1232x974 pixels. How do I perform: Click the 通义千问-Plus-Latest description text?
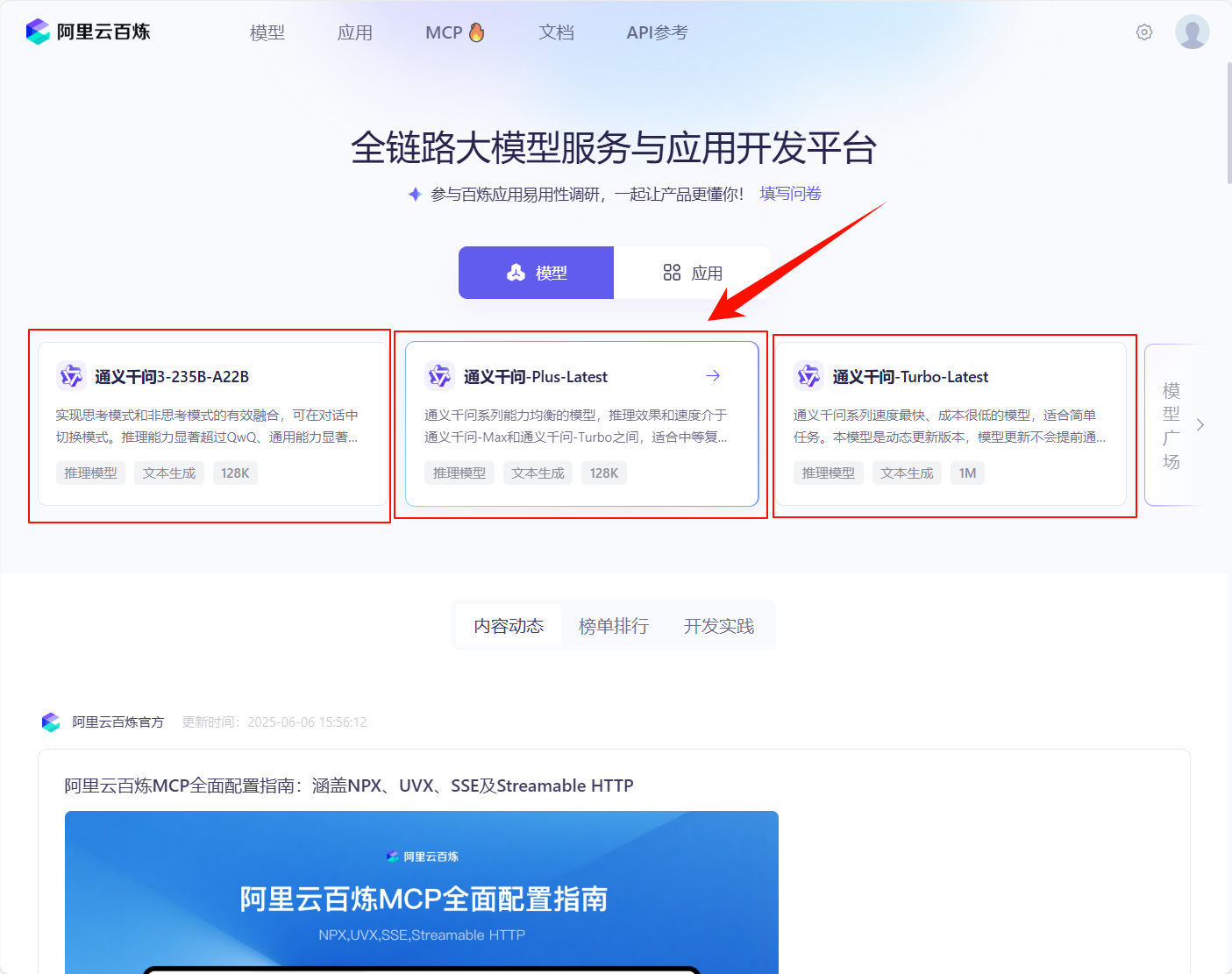(x=576, y=426)
